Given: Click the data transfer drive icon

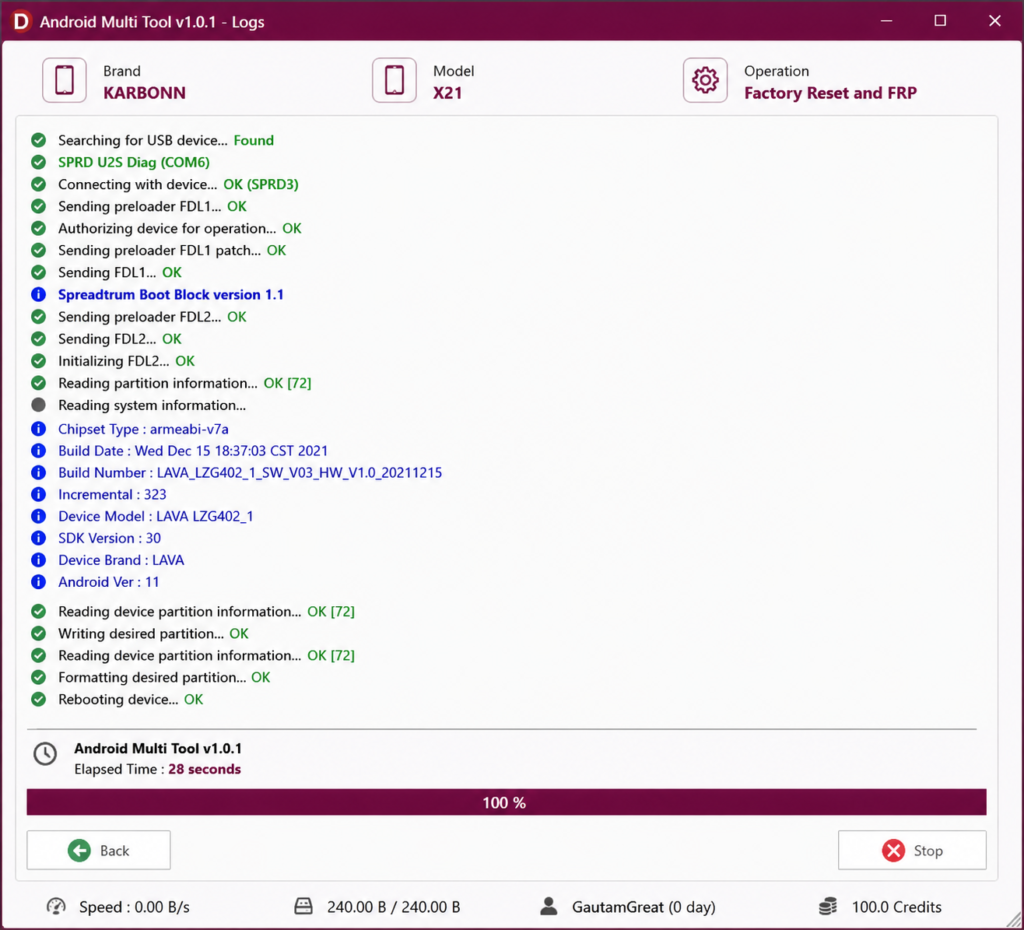Looking at the screenshot, I should coord(304,906).
